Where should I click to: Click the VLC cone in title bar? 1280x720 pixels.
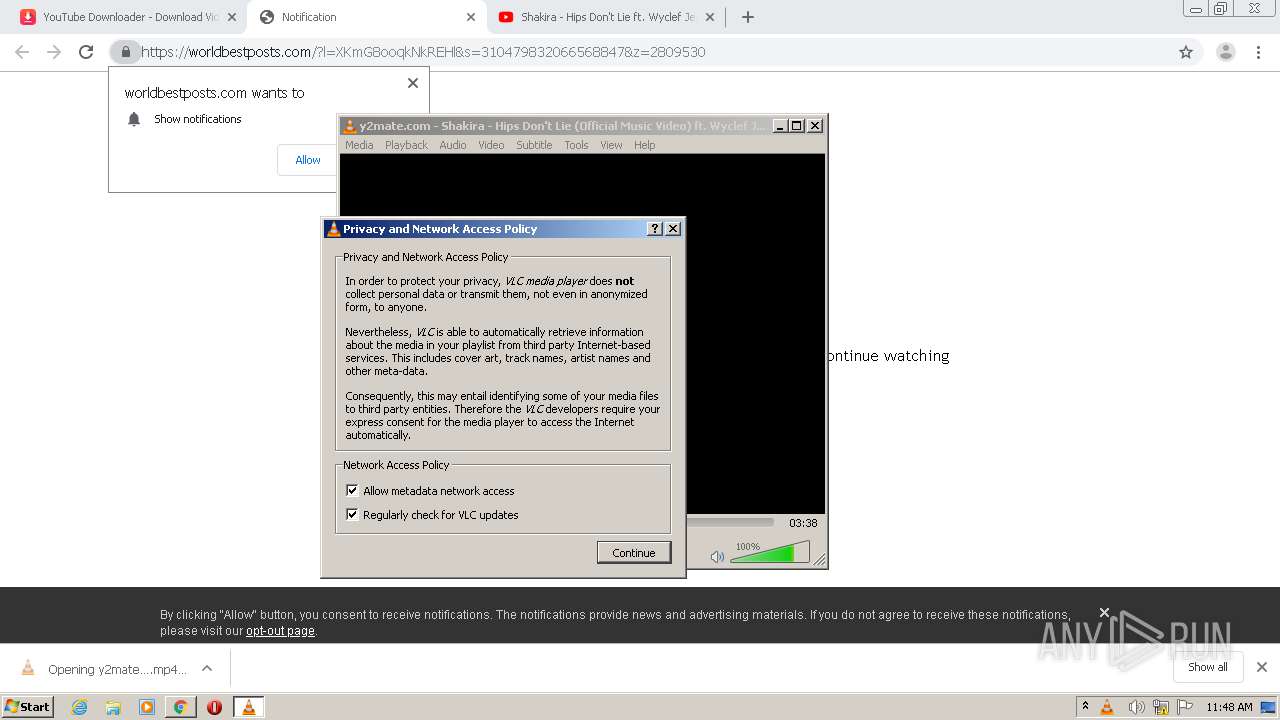349,126
